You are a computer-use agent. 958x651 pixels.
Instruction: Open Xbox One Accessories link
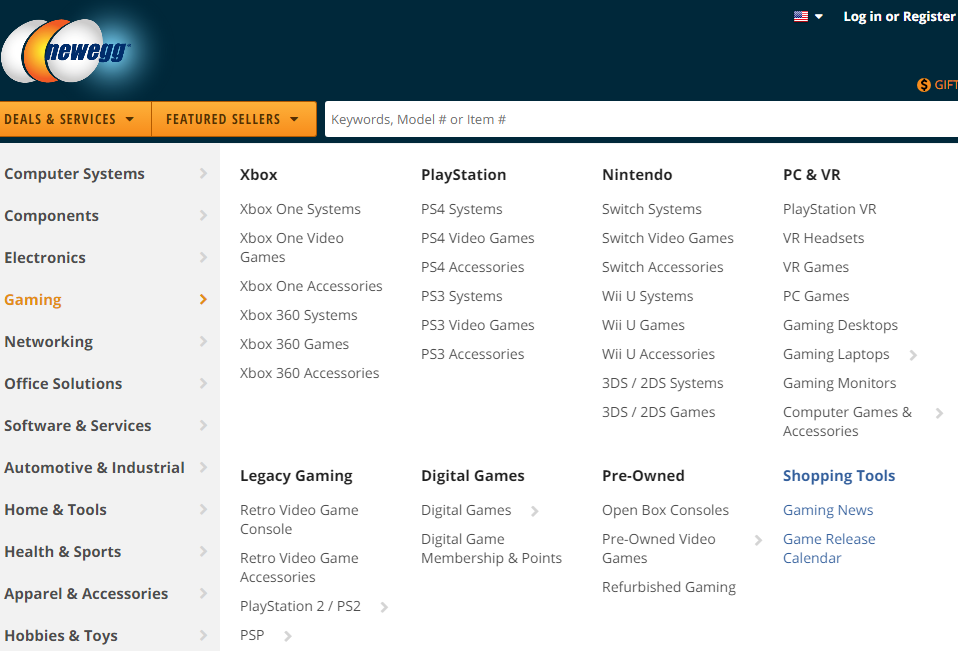[x=311, y=286]
